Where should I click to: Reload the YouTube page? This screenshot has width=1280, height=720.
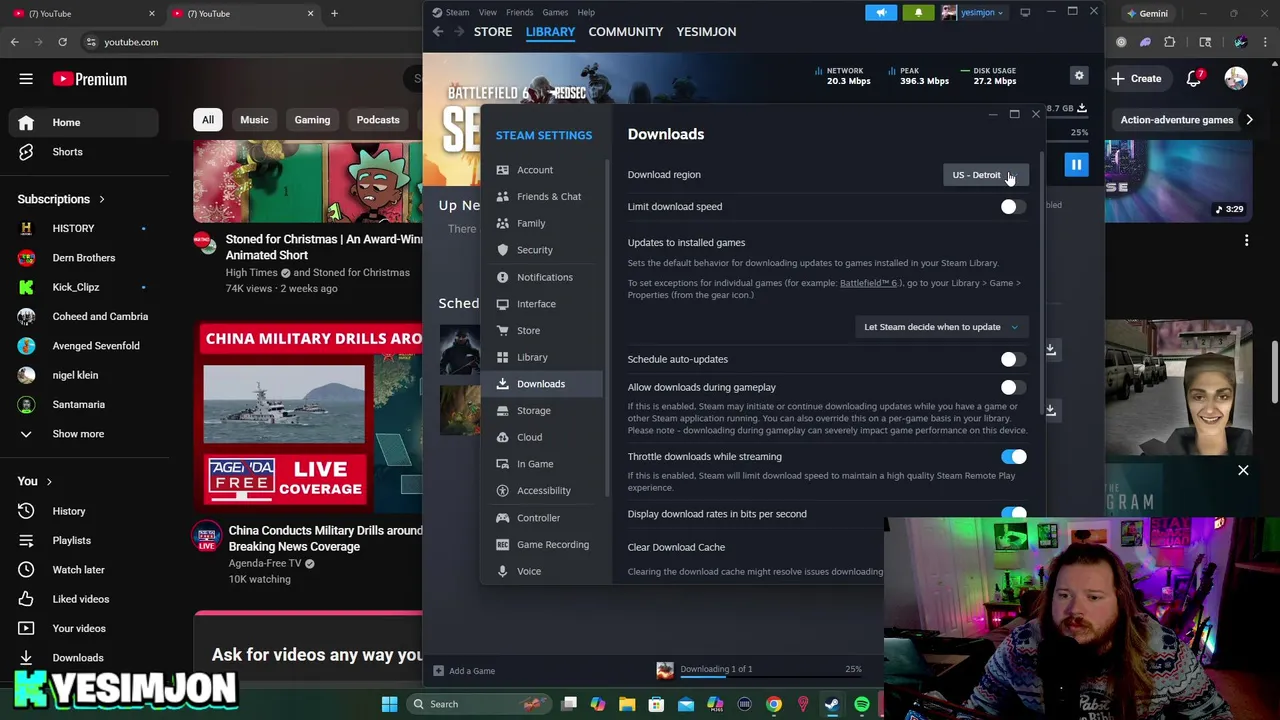(62, 42)
